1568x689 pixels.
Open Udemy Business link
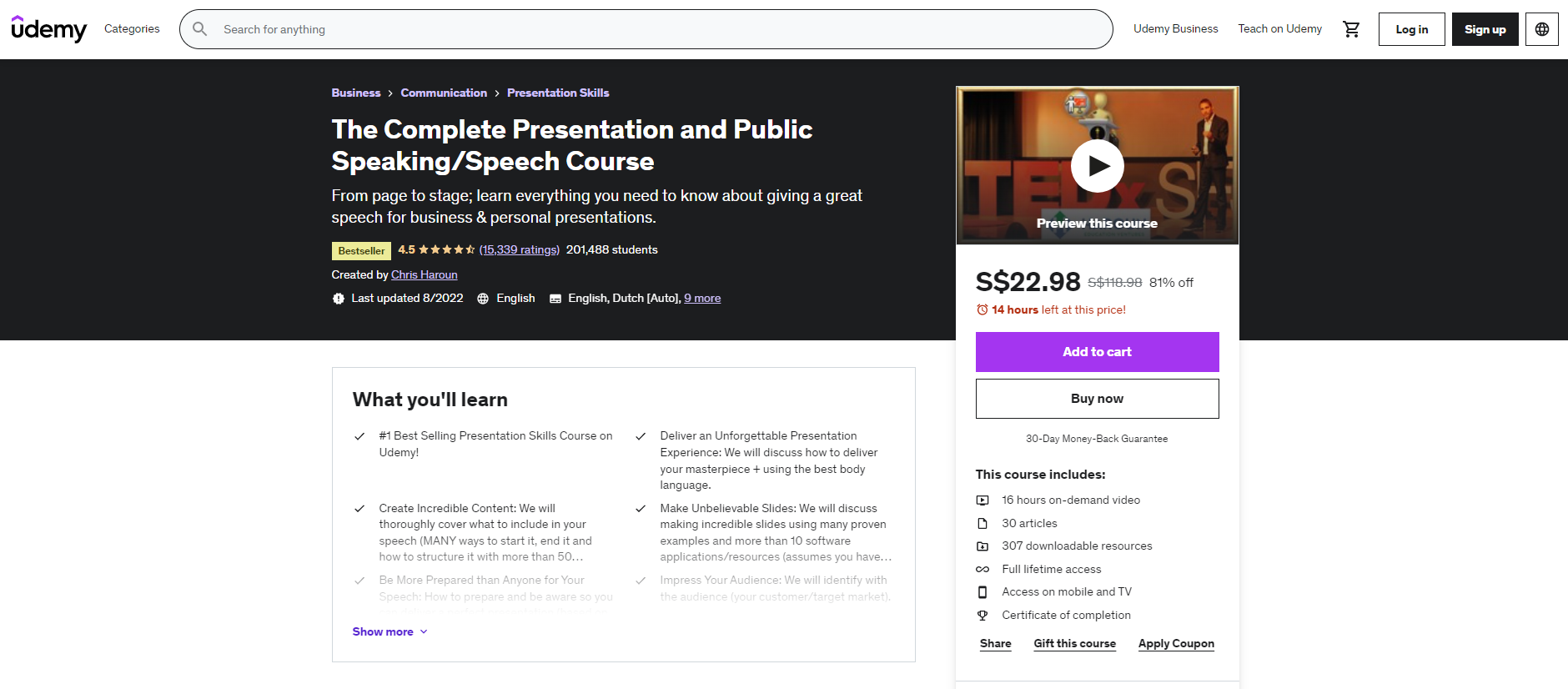(1175, 29)
